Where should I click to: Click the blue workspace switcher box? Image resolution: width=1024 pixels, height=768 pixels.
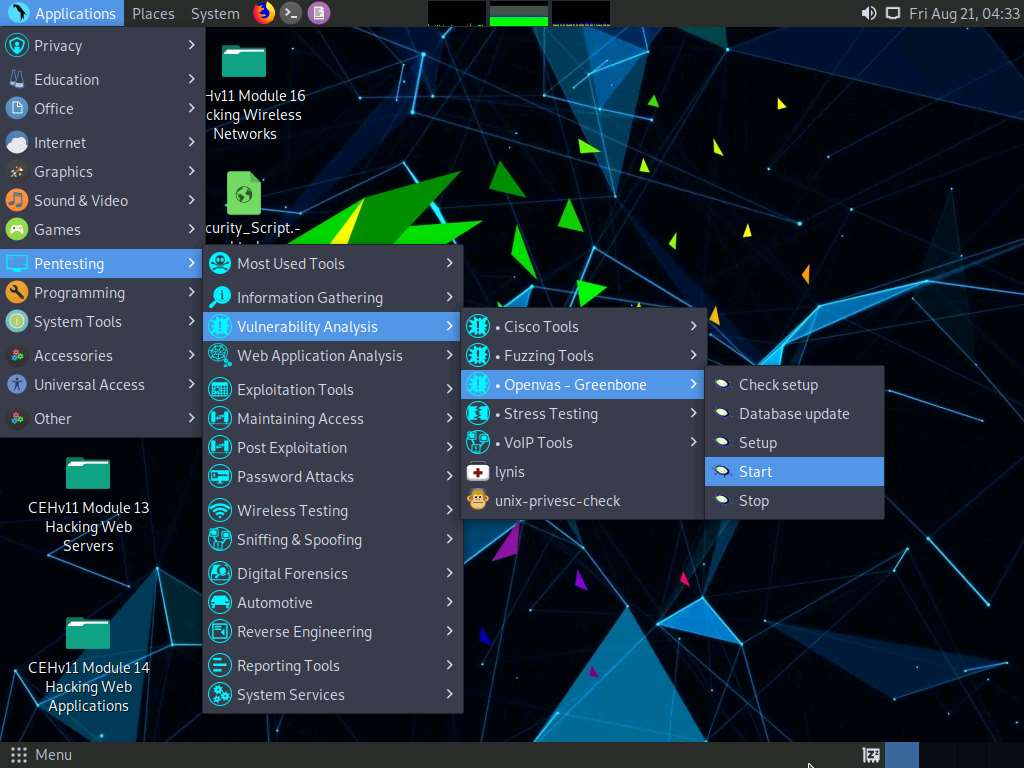pyautogui.click(x=902, y=755)
